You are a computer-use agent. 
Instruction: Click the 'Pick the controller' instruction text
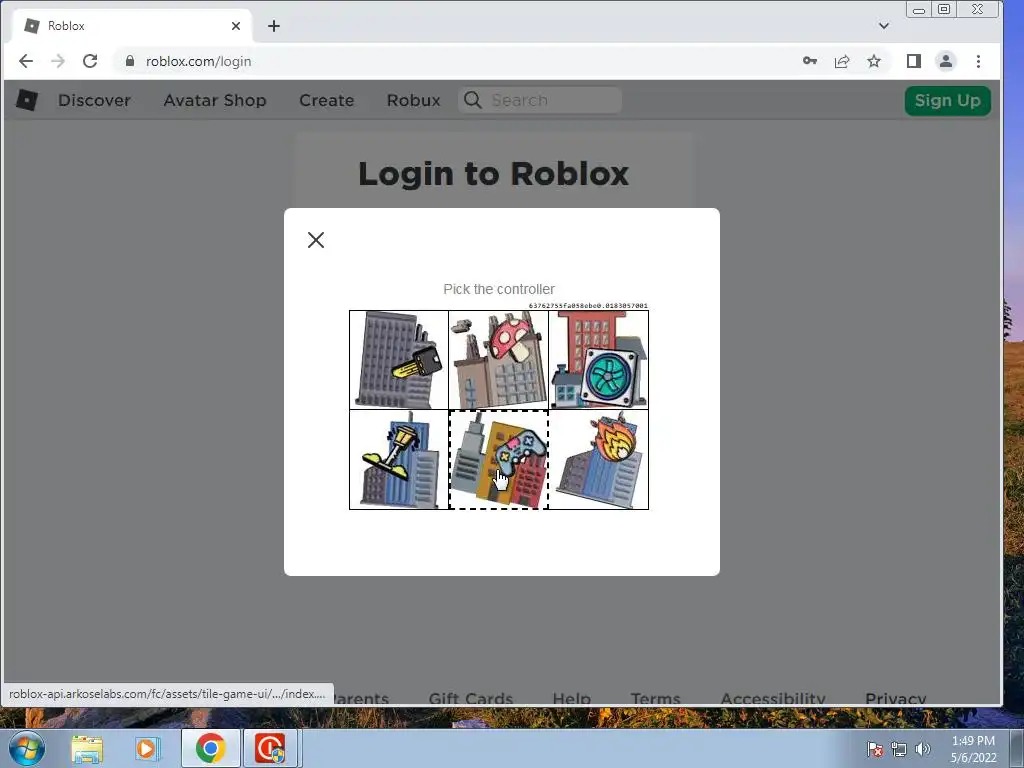[499, 289]
